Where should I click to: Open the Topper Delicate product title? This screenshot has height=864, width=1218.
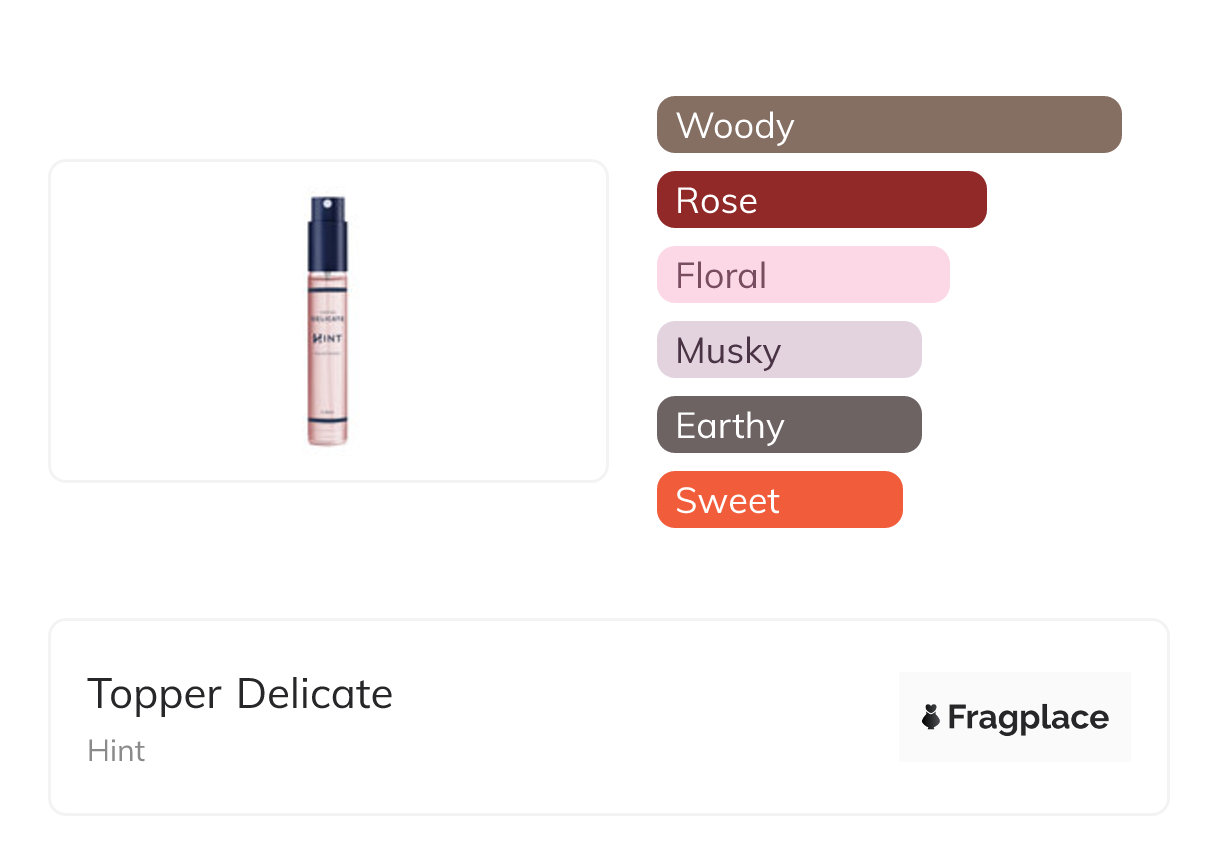click(240, 694)
